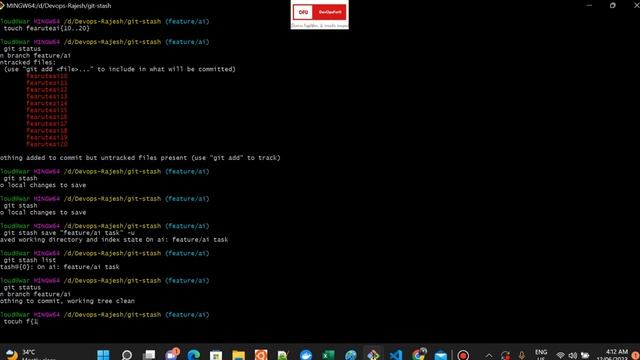
Task: Open Docker Desktop whale icon
Action: (x=306, y=355)
